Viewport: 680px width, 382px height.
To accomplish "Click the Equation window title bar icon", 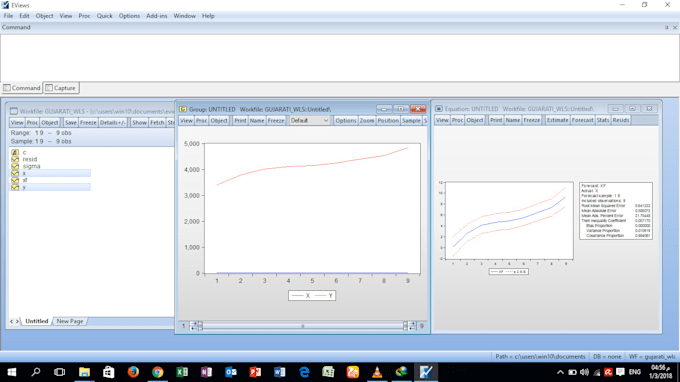I will [439, 109].
